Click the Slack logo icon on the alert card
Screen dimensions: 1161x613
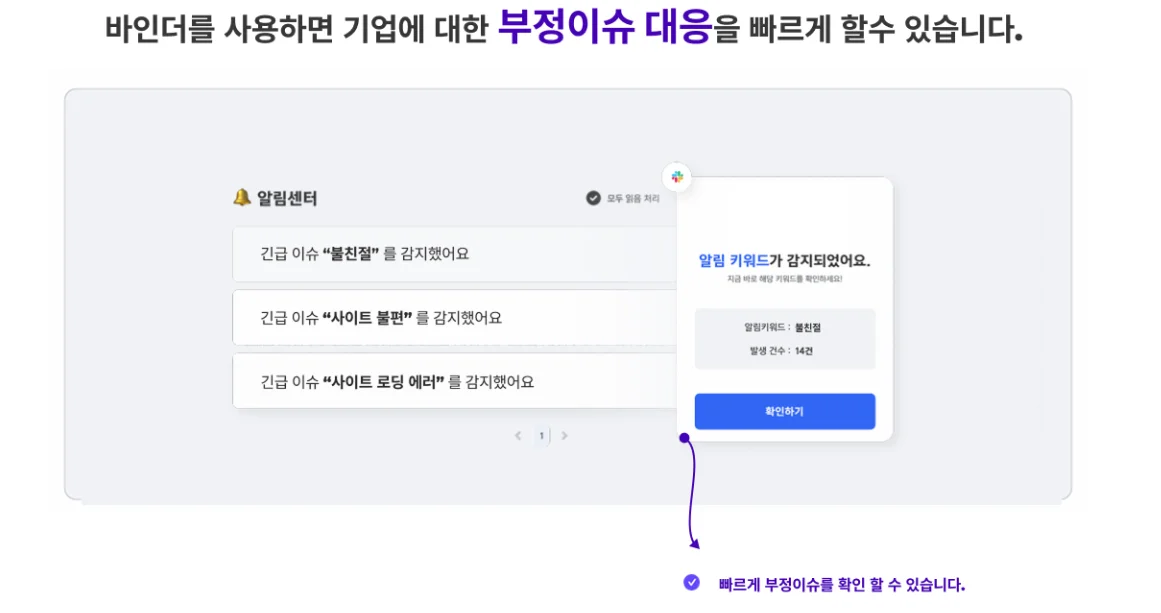(x=677, y=177)
